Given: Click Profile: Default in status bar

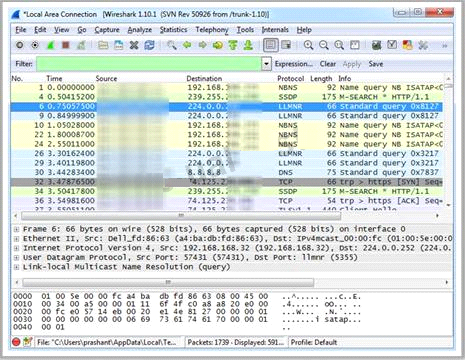Looking at the screenshot, I should [314, 342].
